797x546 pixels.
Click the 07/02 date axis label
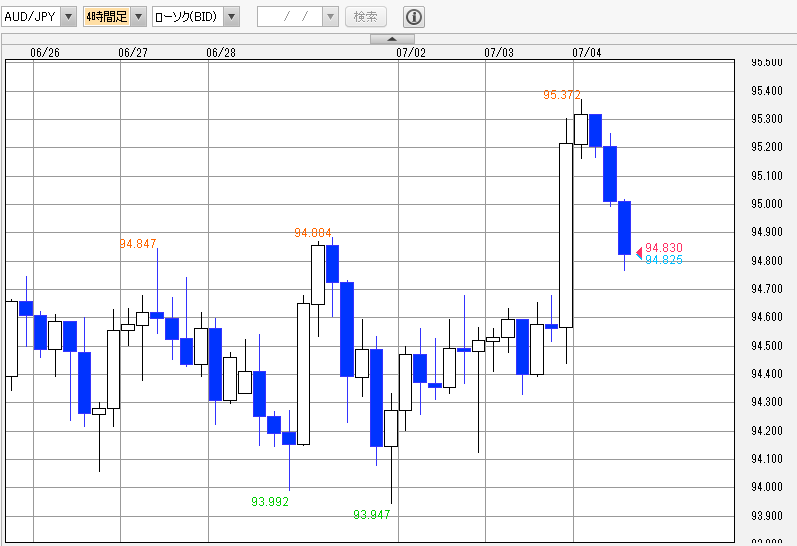411,52
